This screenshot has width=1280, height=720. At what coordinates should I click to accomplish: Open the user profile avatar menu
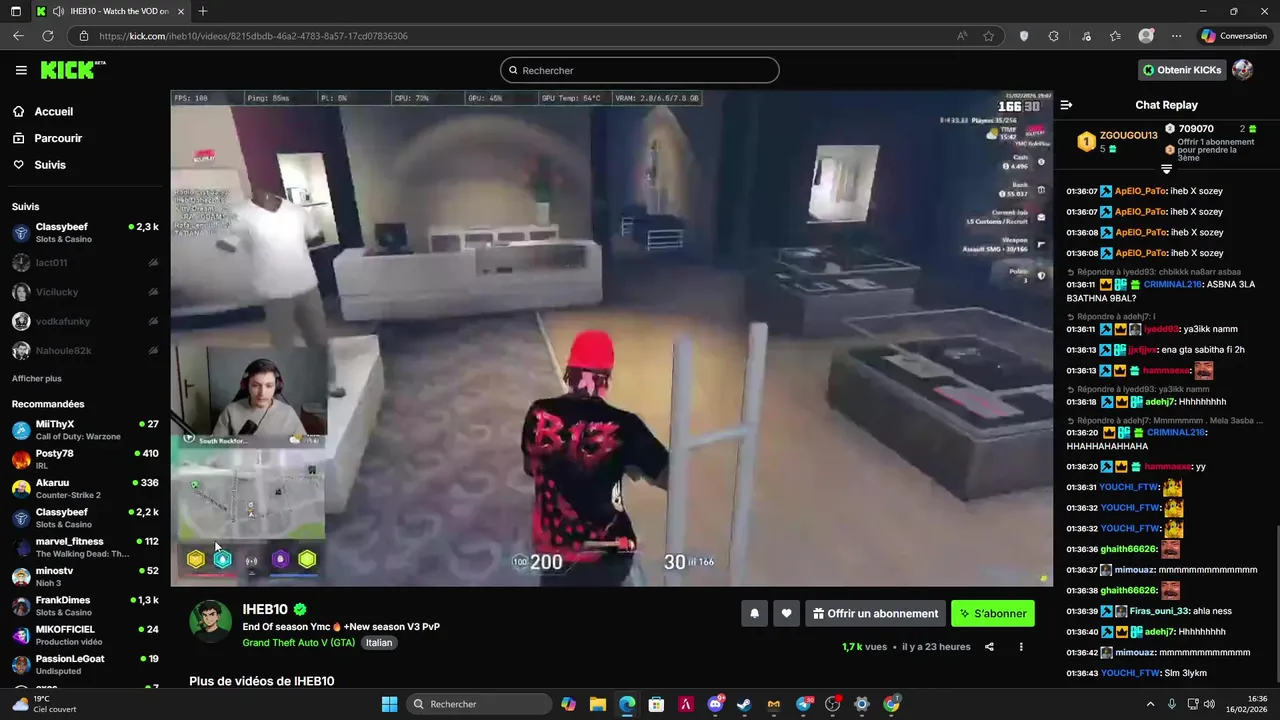coord(1243,70)
